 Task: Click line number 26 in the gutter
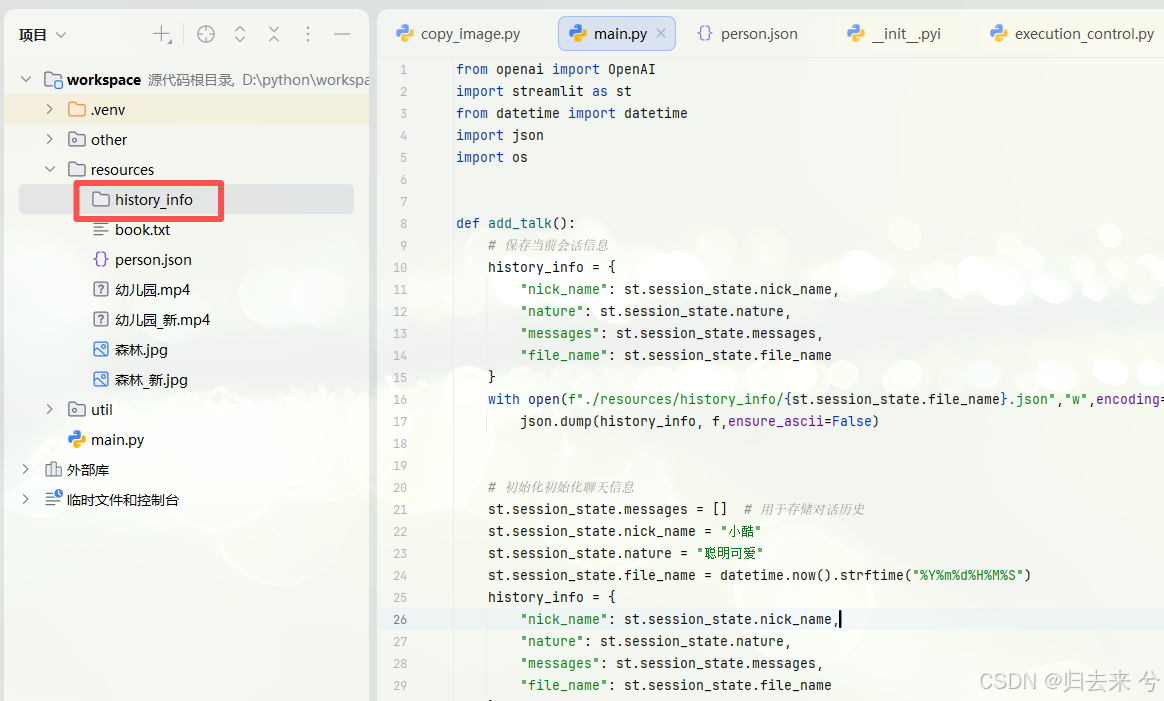coord(400,619)
